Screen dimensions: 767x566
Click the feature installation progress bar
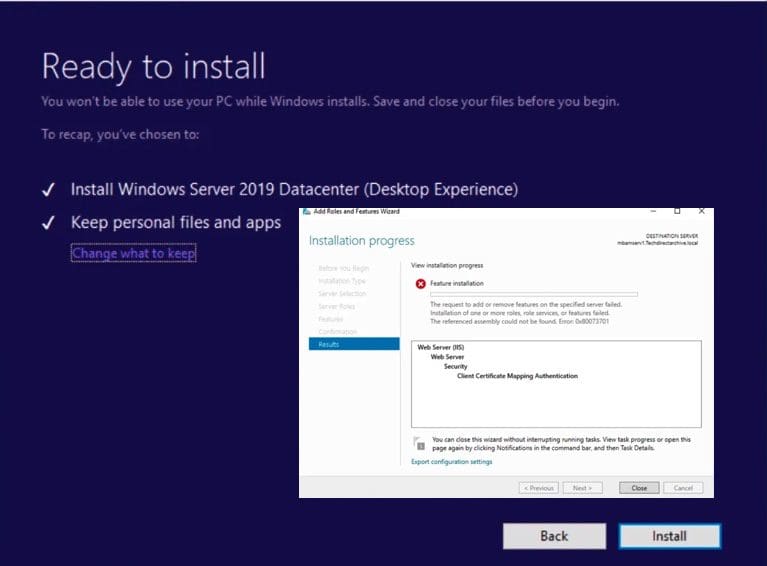(x=533, y=295)
